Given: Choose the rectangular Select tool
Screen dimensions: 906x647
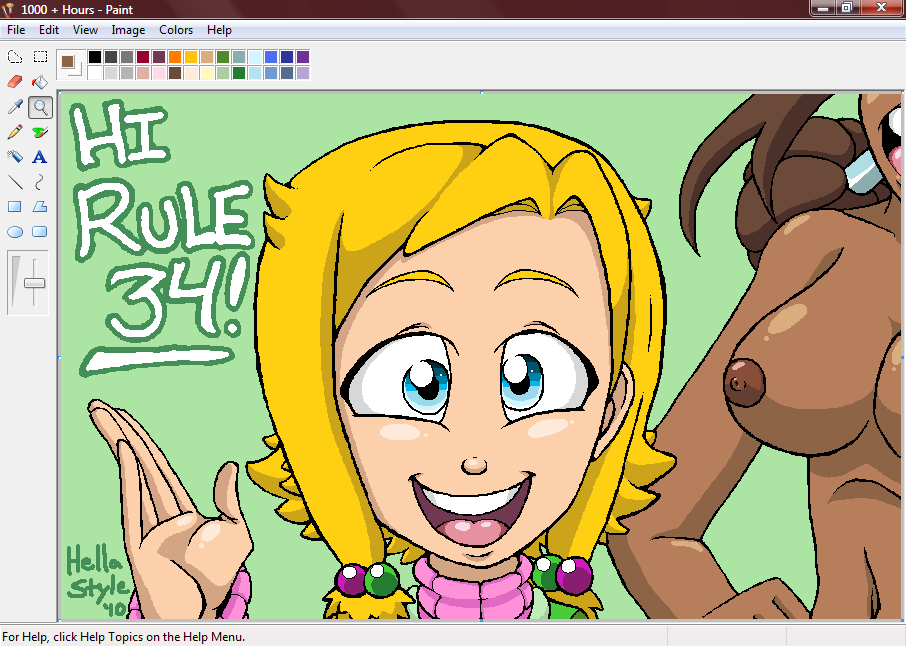Looking at the screenshot, I should [40, 57].
